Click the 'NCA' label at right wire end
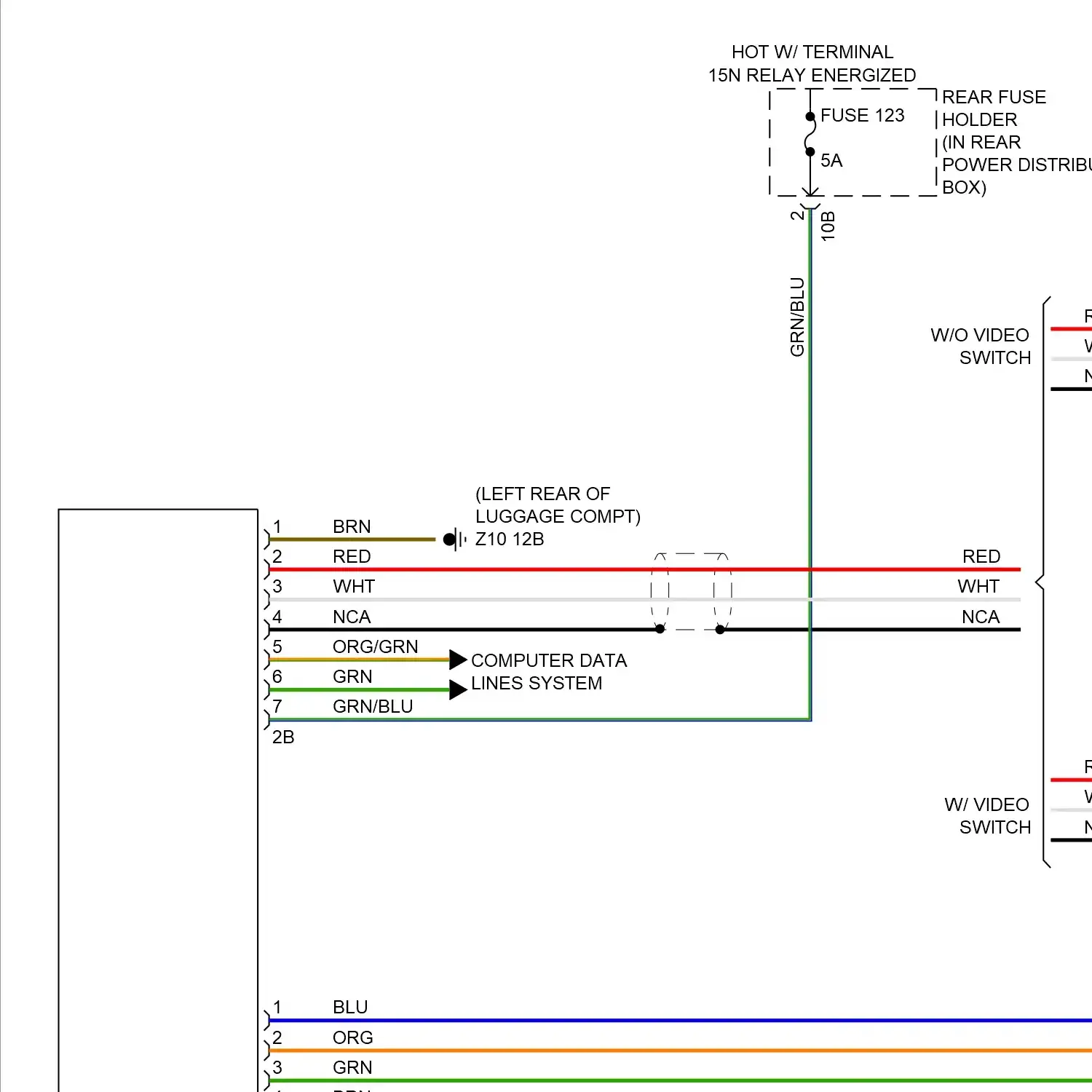Screen dimensions: 1092x1092 tap(981, 617)
